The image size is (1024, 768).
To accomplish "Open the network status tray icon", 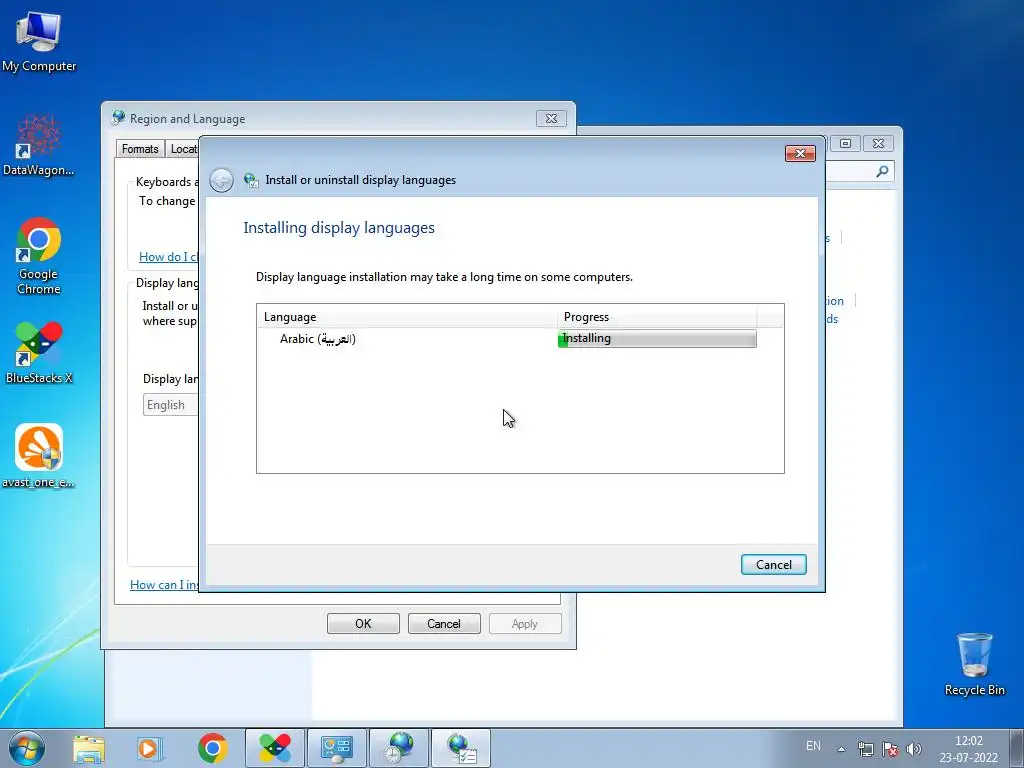I will pos(865,749).
